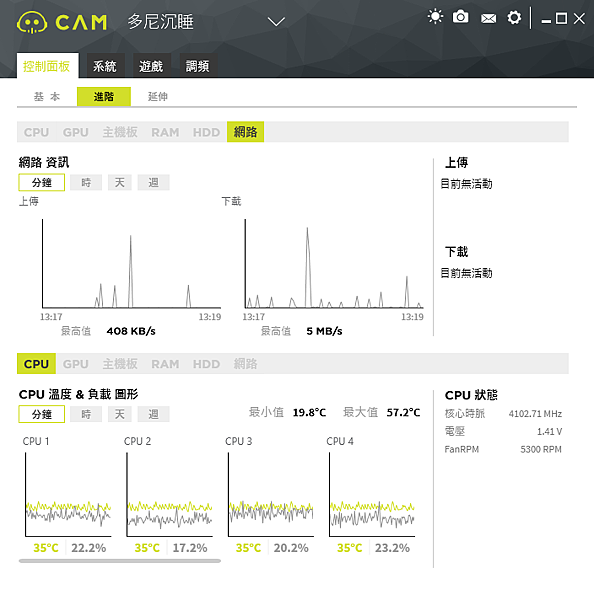Choose 天 range for network info
This screenshot has width=594, height=600.
point(120,182)
